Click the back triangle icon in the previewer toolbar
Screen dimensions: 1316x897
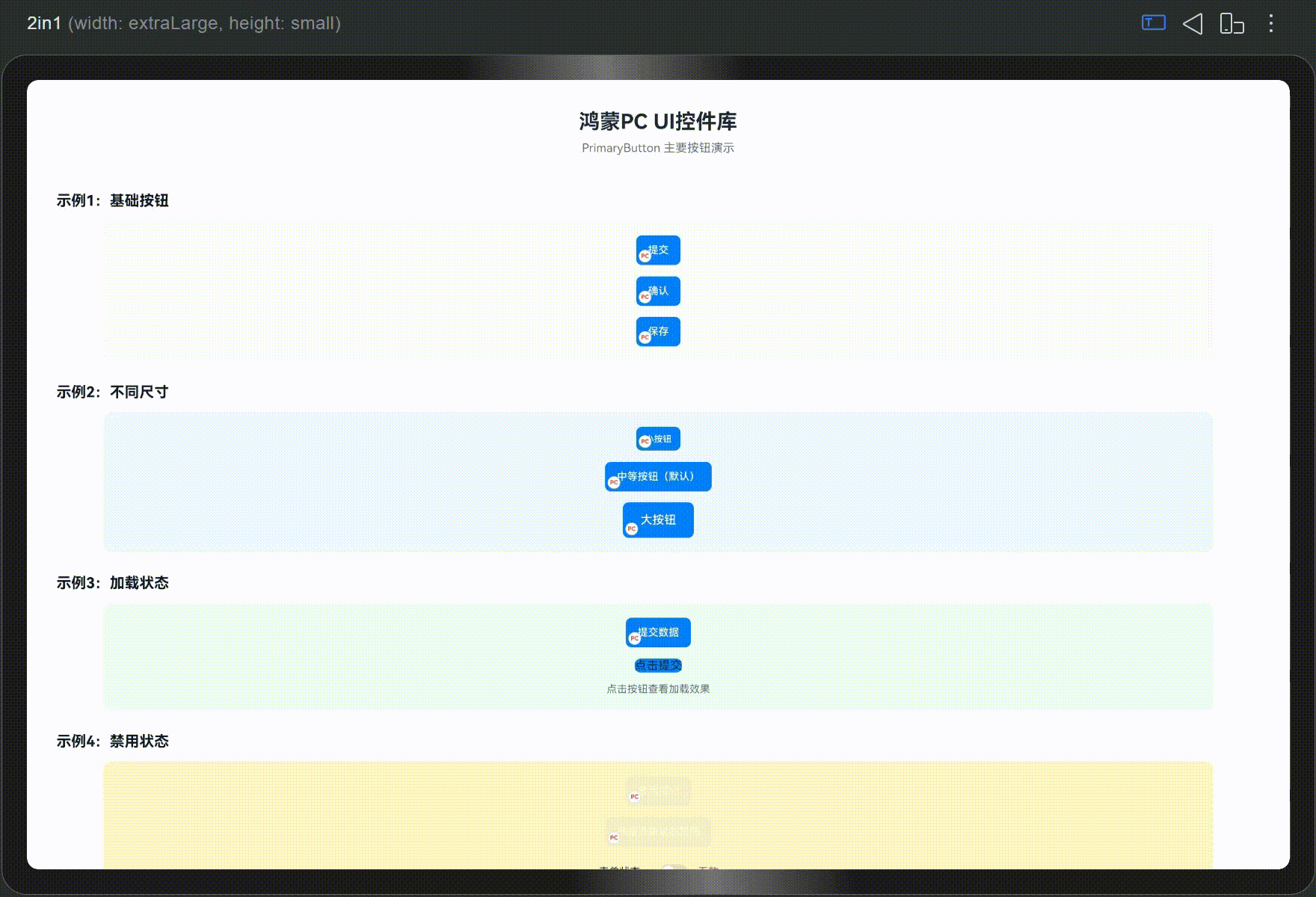1193,24
